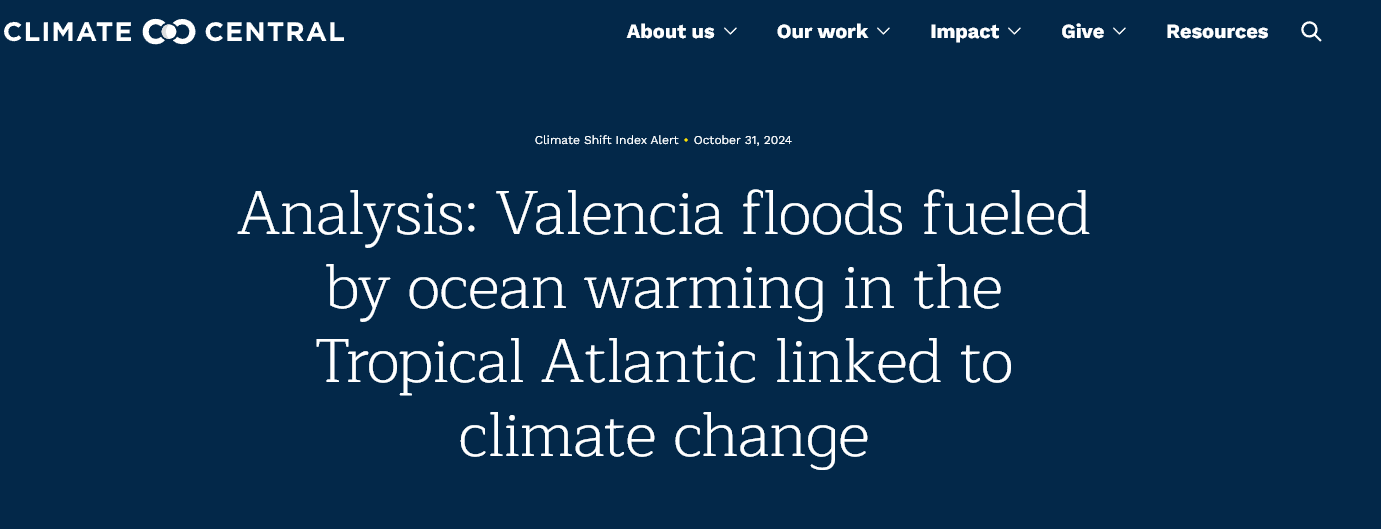
Task: Expand the About us chevron arrow
Action: pyautogui.click(x=731, y=32)
